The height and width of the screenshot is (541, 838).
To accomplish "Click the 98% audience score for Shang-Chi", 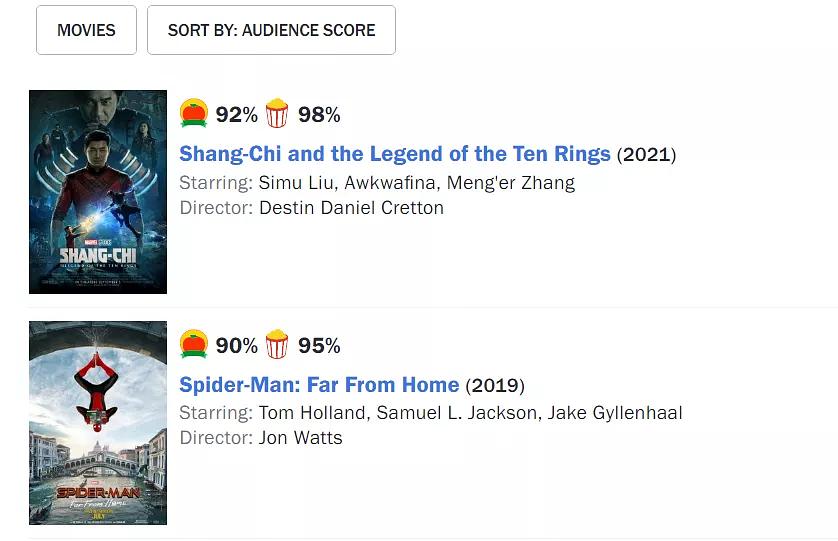I will (x=319, y=115).
